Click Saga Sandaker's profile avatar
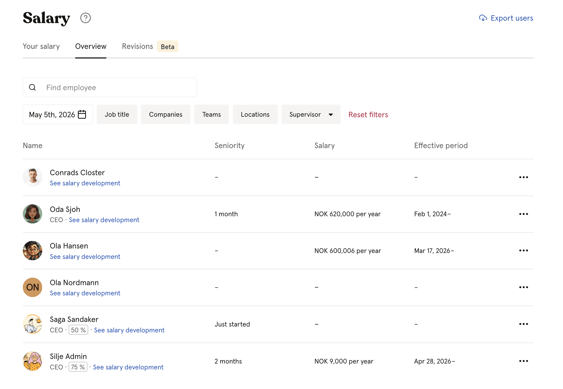The width and height of the screenshot is (563, 389). click(33, 324)
